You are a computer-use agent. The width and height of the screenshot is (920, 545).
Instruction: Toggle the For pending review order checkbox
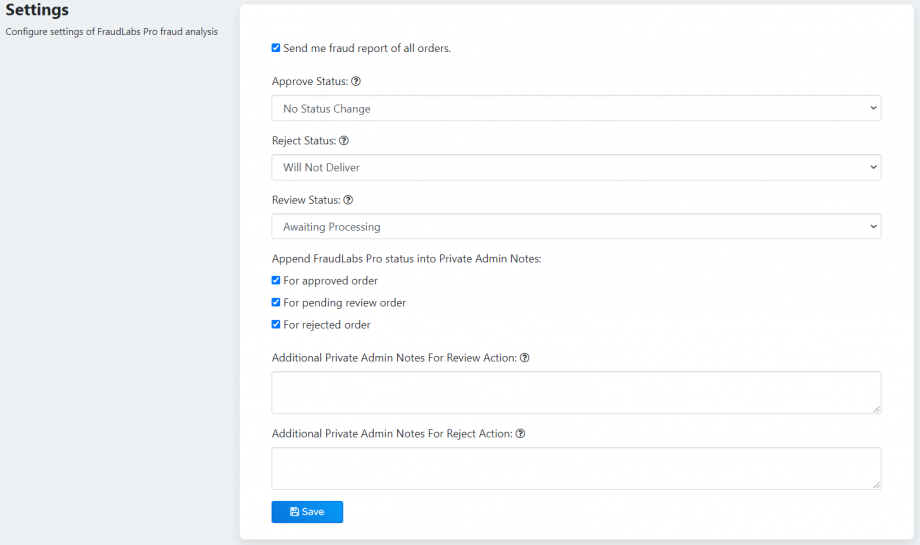click(x=276, y=303)
